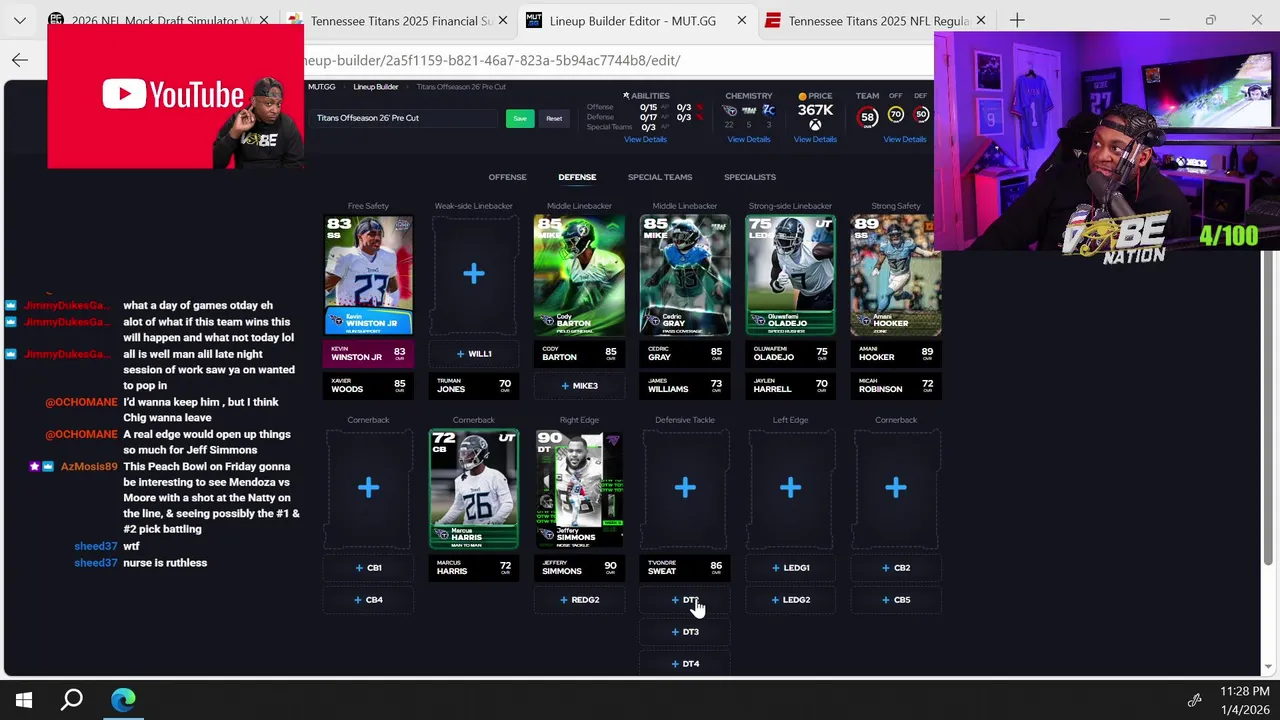Image resolution: width=1280 pixels, height=720 pixels.
Task: Select the James Williams 73 depth row
Action: (685, 386)
